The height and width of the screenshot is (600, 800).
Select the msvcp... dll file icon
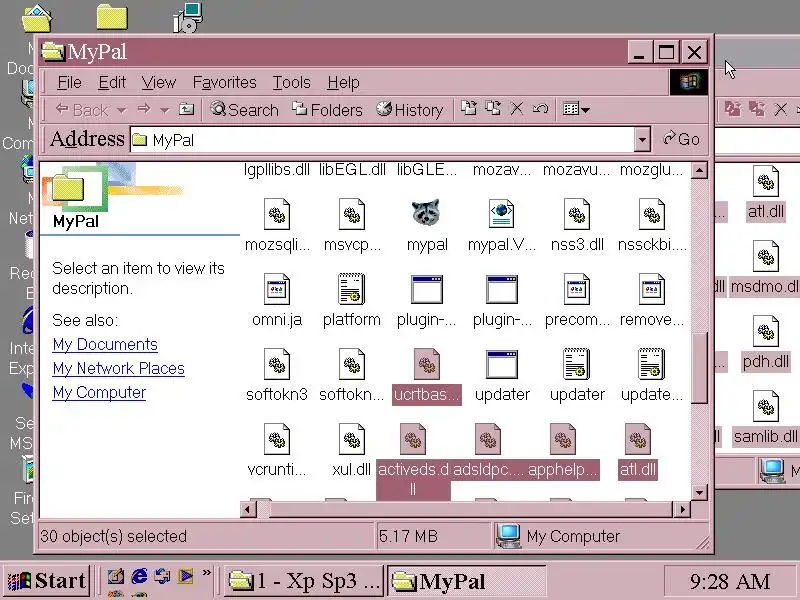[352, 214]
